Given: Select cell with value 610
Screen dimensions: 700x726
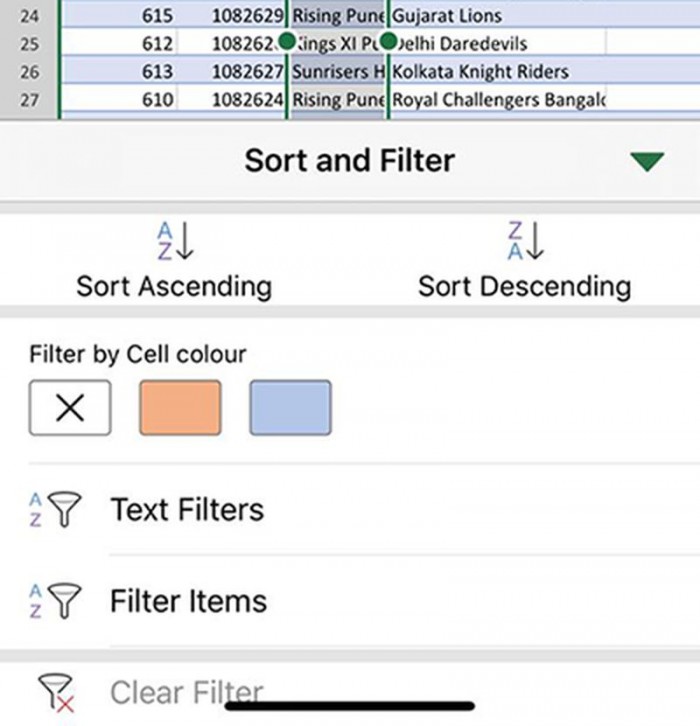Looking at the screenshot, I should pyautogui.click(x=119, y=99).
